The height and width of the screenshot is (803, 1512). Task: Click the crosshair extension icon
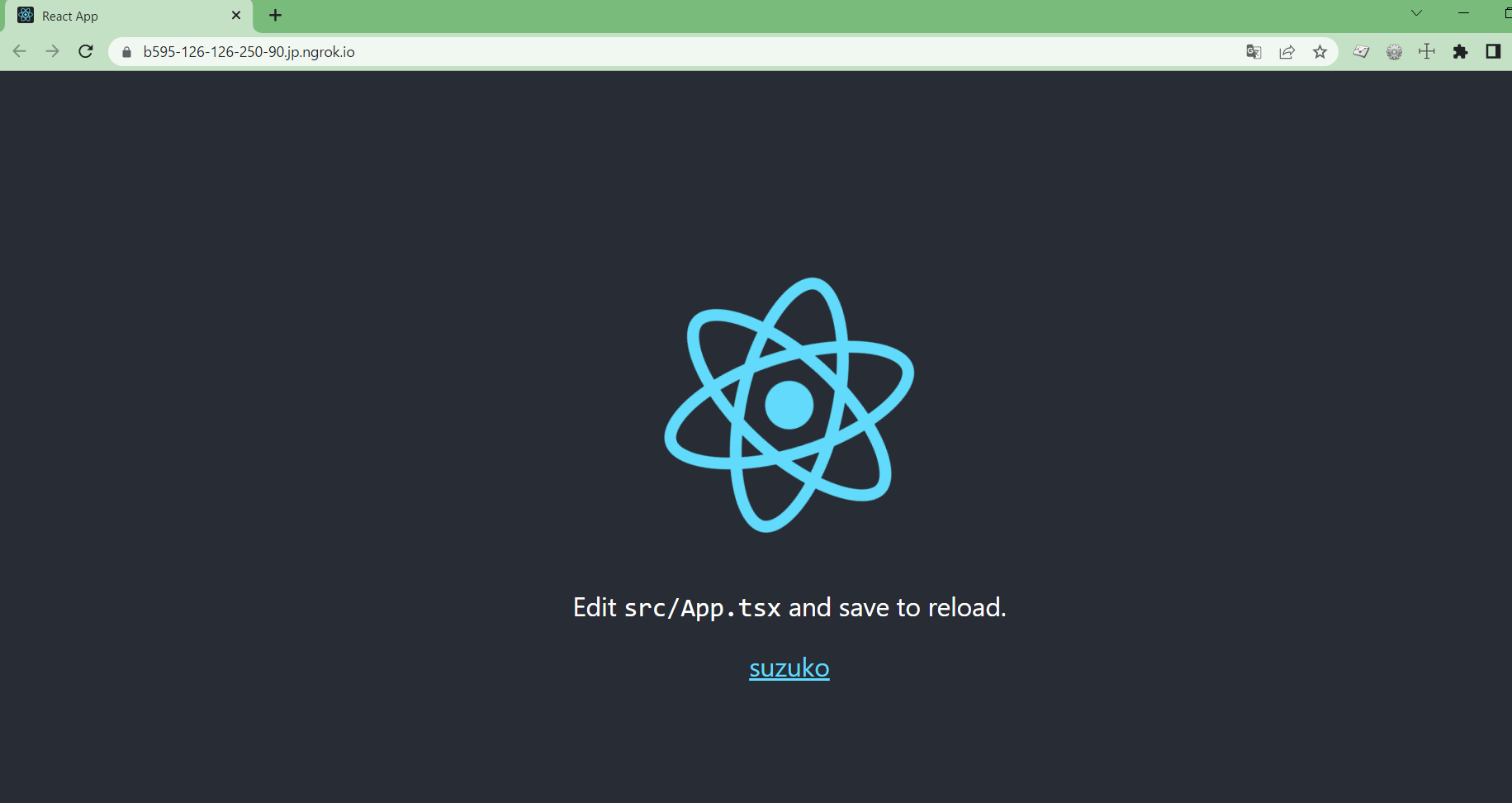[x=1427, y=52]
